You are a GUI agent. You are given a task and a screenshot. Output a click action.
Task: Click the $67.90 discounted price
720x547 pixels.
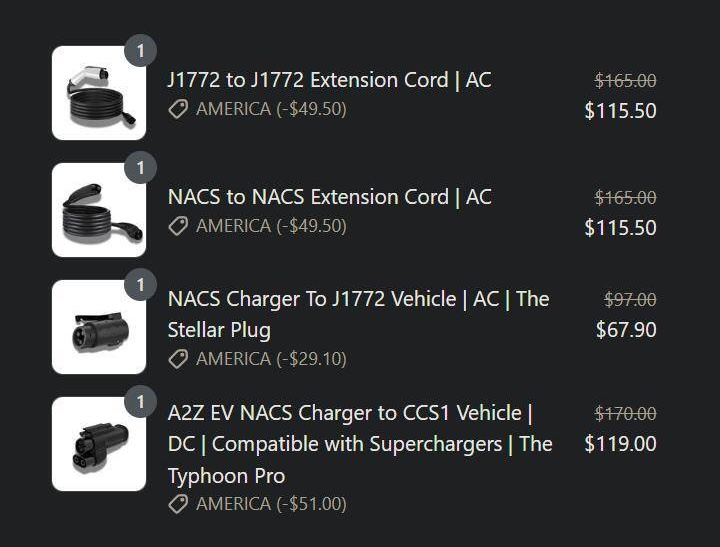click(x=626, y=329)
